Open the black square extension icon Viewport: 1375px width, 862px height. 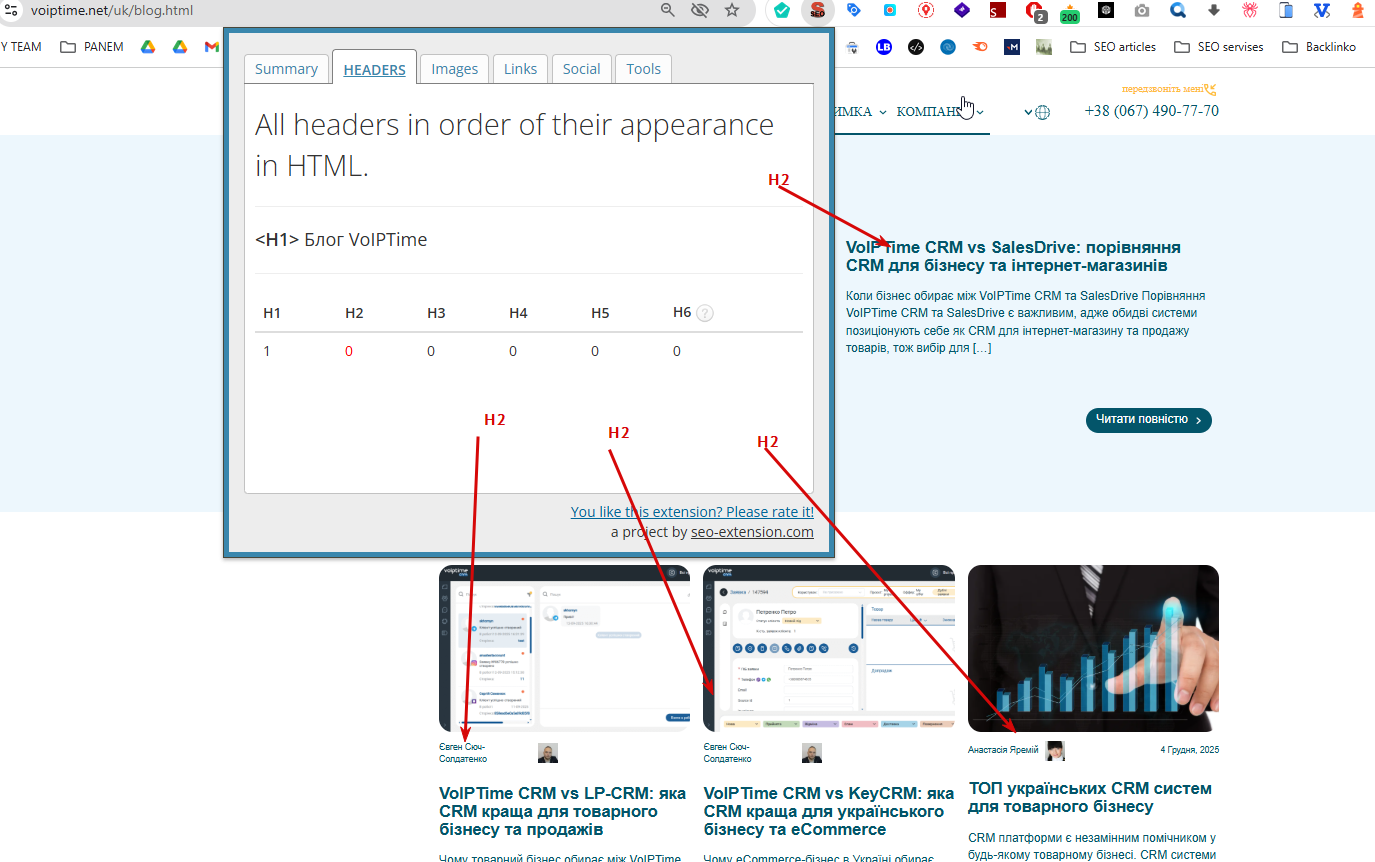pyautogui.click(x=1105, y=10)
